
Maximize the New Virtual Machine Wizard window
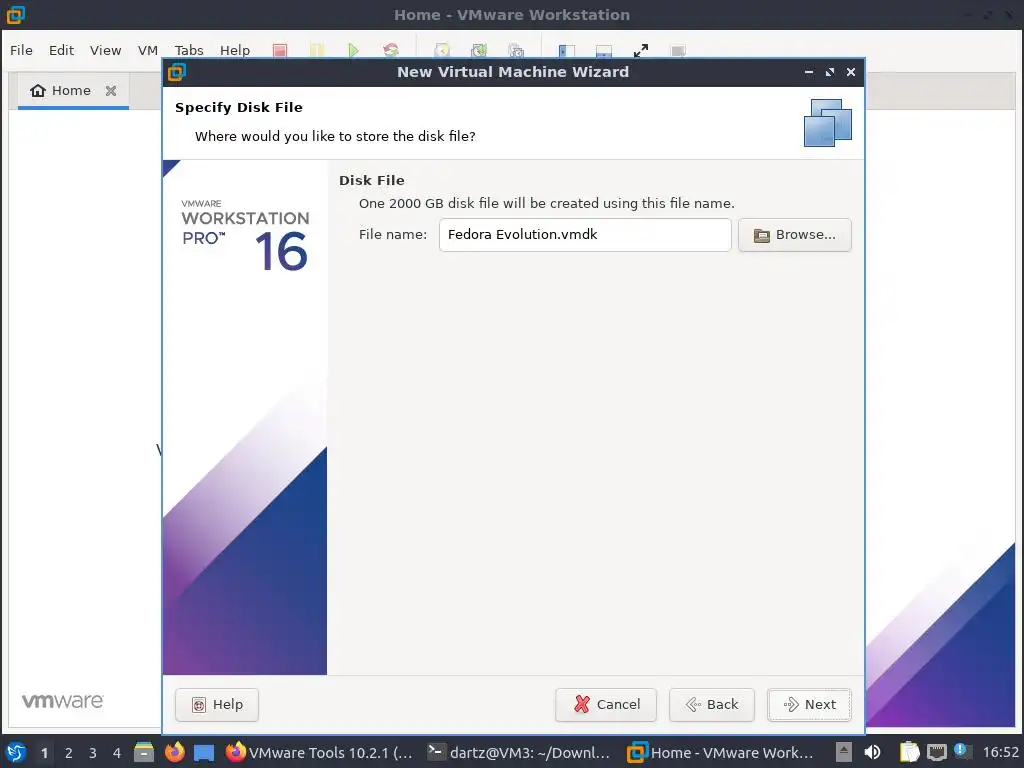[830, 72]
